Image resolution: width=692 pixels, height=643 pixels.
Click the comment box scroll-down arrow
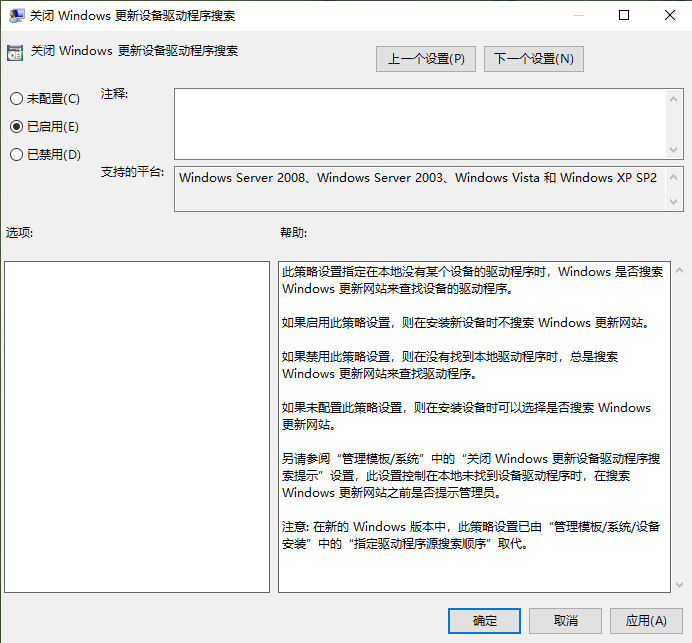point(673,150)
